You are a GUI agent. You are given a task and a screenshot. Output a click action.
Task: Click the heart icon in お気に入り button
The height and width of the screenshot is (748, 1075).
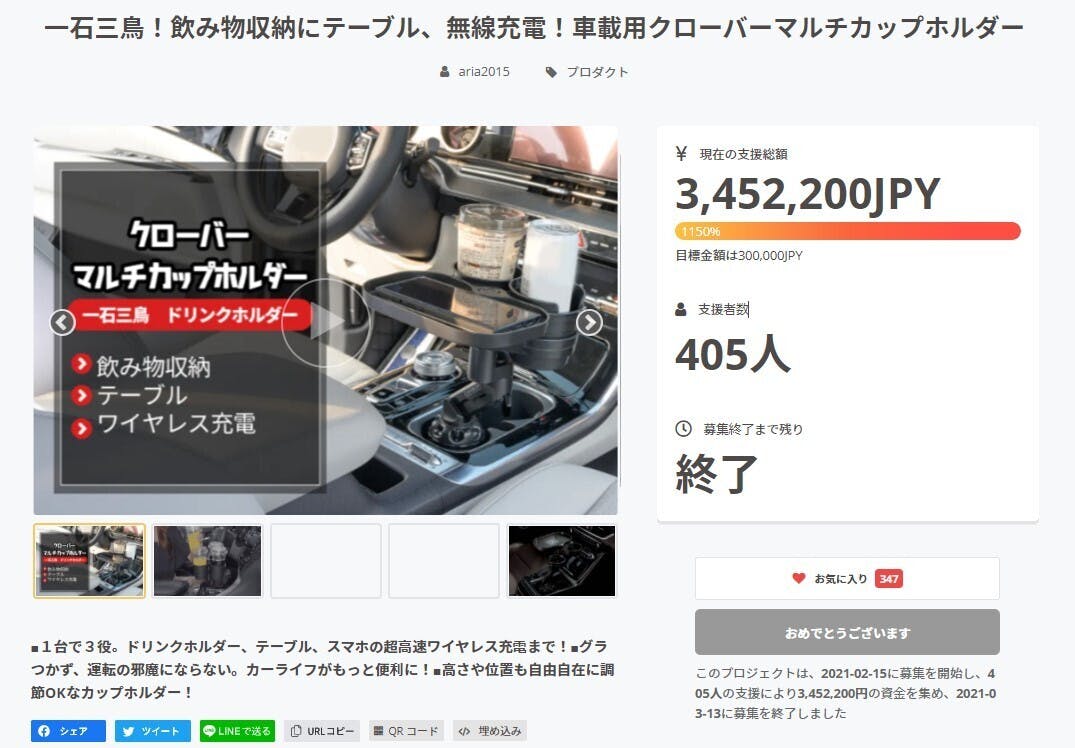(x=799, y=578)
